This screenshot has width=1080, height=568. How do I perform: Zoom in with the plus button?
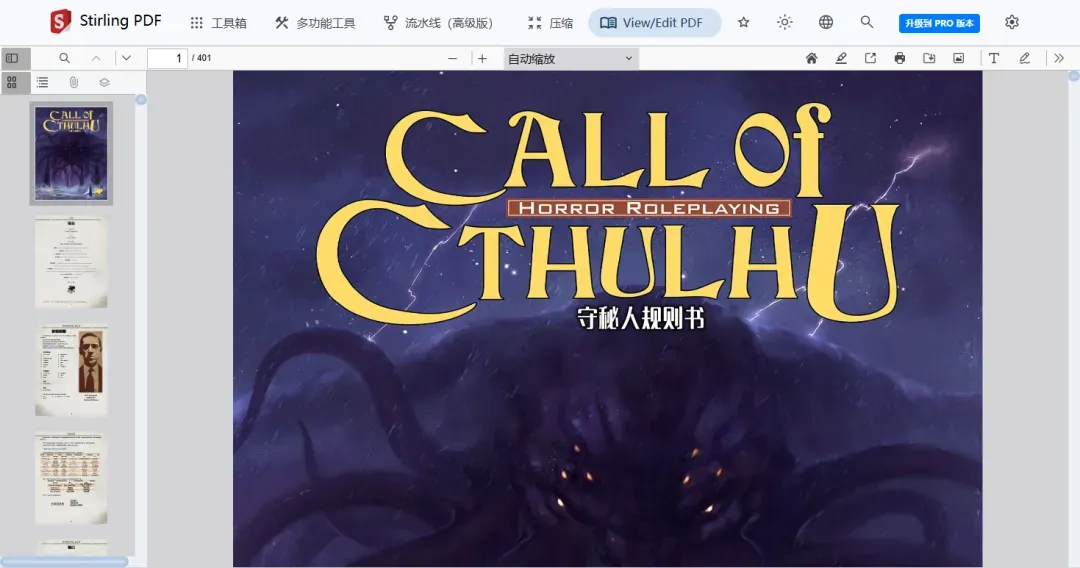[x=482, y=59]
